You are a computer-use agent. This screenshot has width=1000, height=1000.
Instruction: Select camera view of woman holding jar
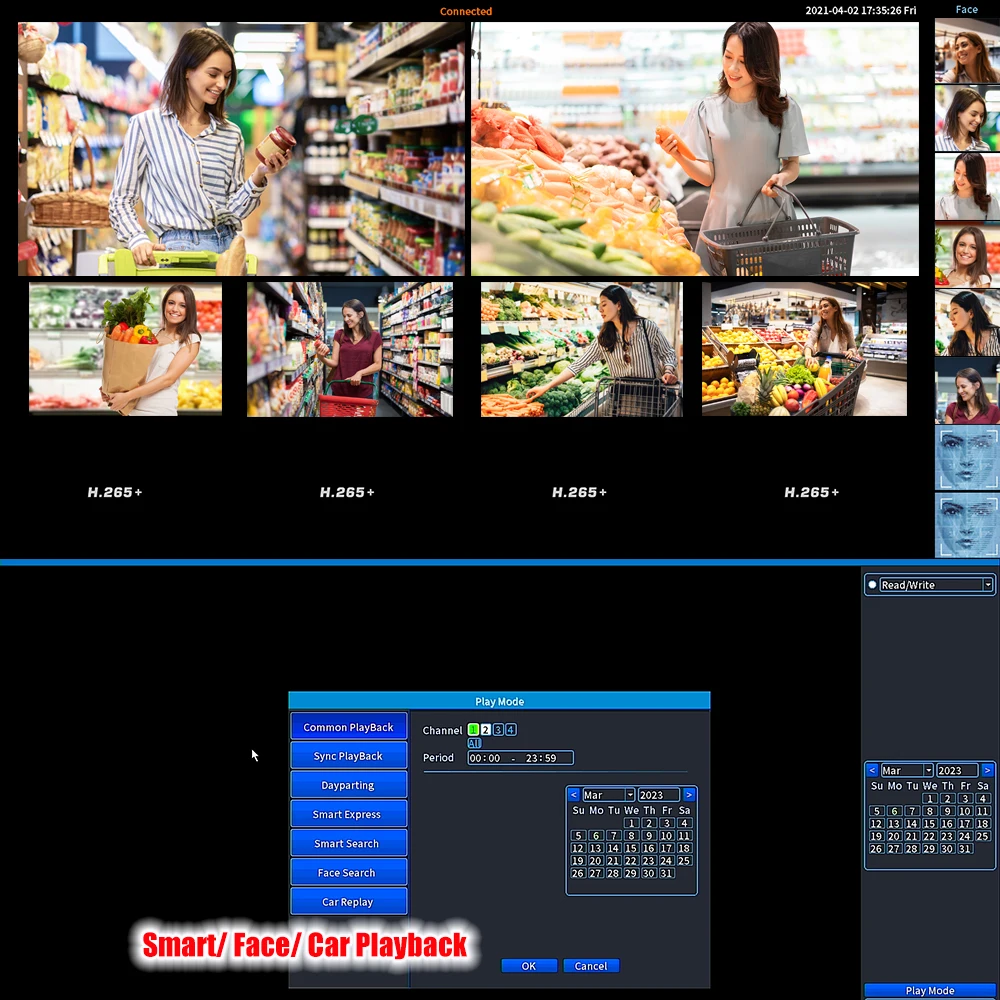point(241,149)
